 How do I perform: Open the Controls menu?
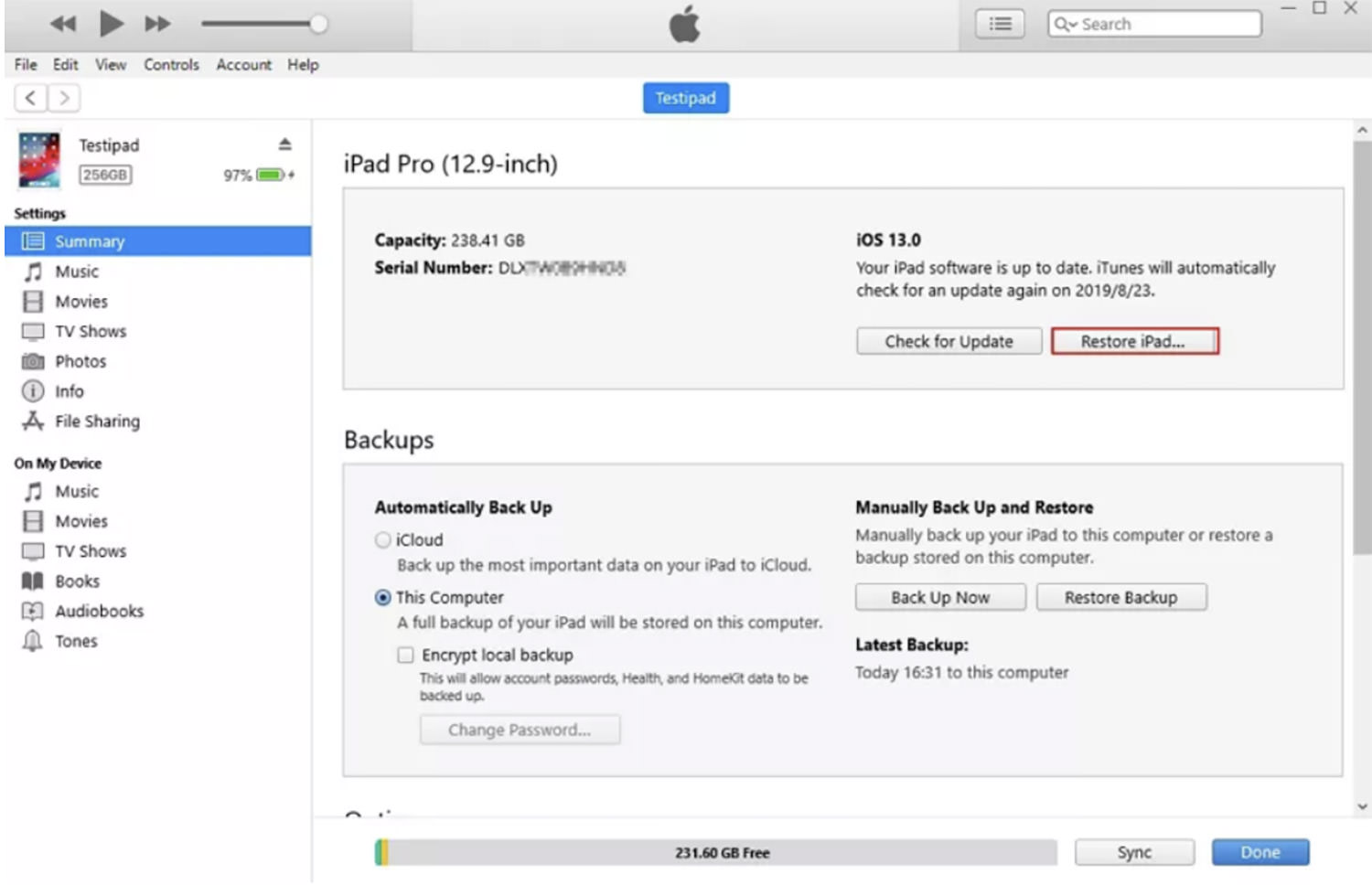[171, 64]
